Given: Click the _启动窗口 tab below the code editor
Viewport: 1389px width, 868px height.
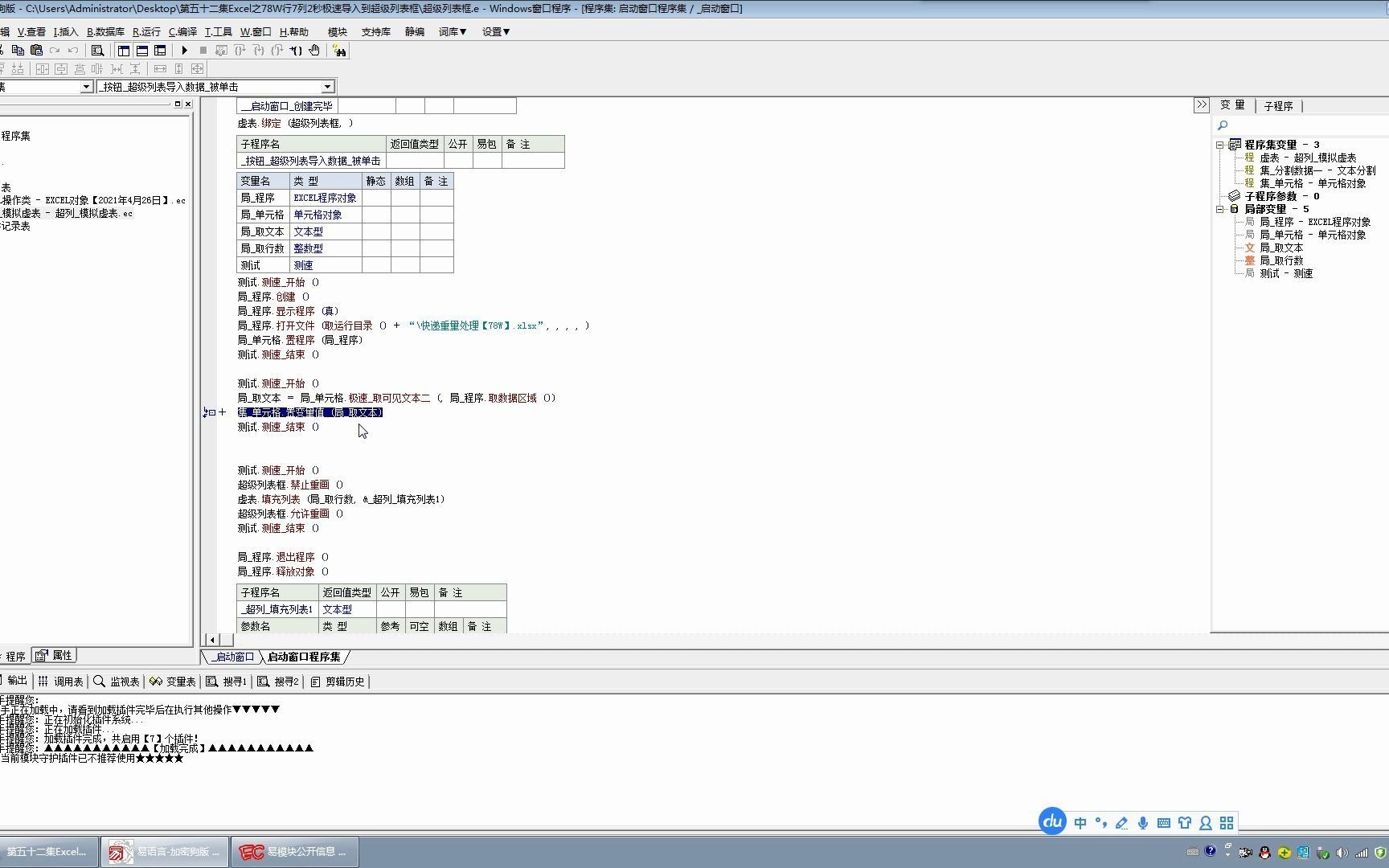Looking at the screenshot, I should point(231,657).
